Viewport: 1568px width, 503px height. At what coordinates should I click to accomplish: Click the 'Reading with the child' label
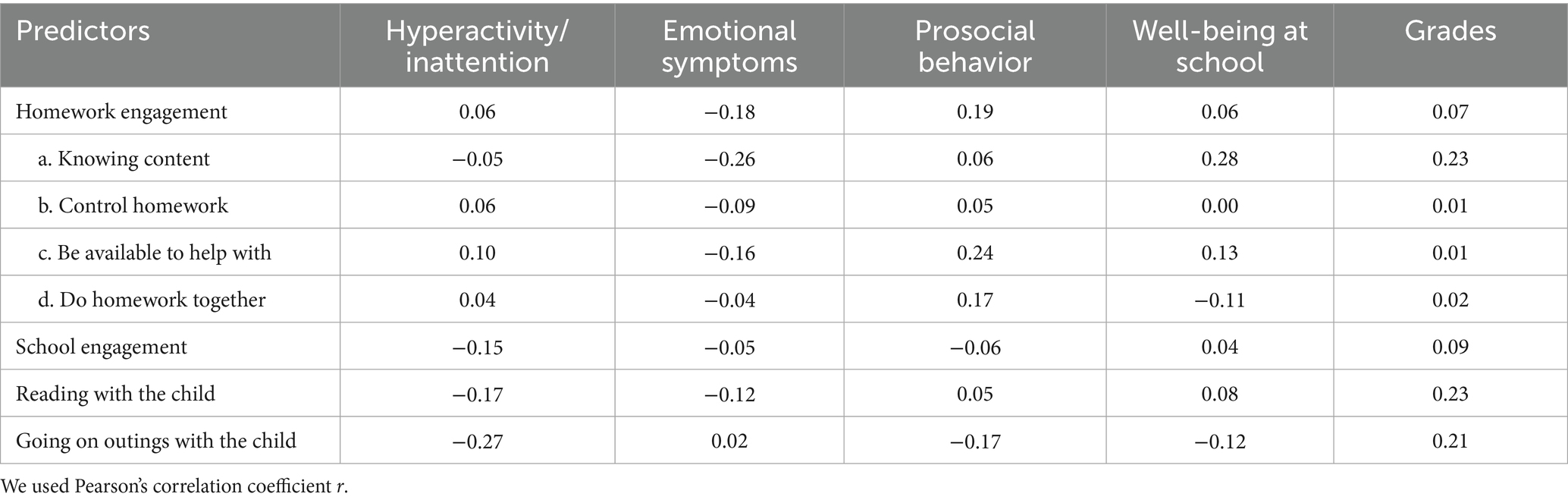pyautogui.click(x=115, y=394)
